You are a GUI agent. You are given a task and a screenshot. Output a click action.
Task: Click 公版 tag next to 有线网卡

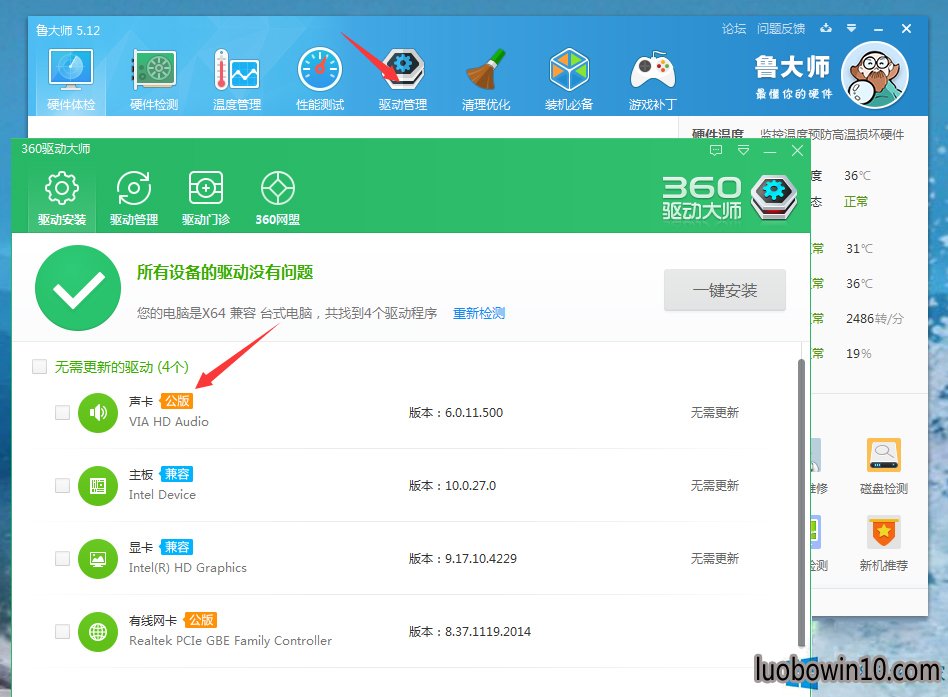tap(201, 620)
